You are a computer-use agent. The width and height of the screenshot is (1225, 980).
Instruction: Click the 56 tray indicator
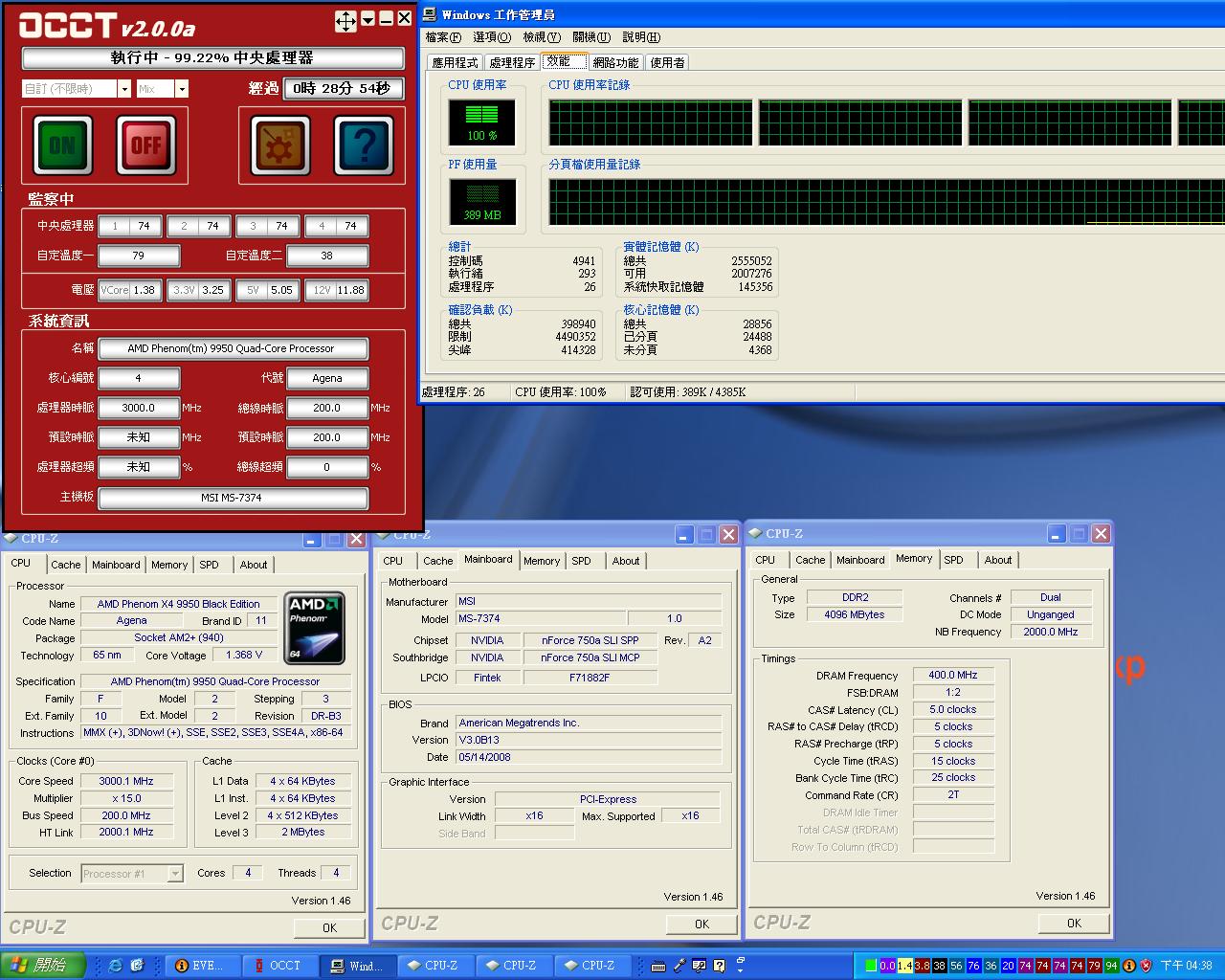956,966
